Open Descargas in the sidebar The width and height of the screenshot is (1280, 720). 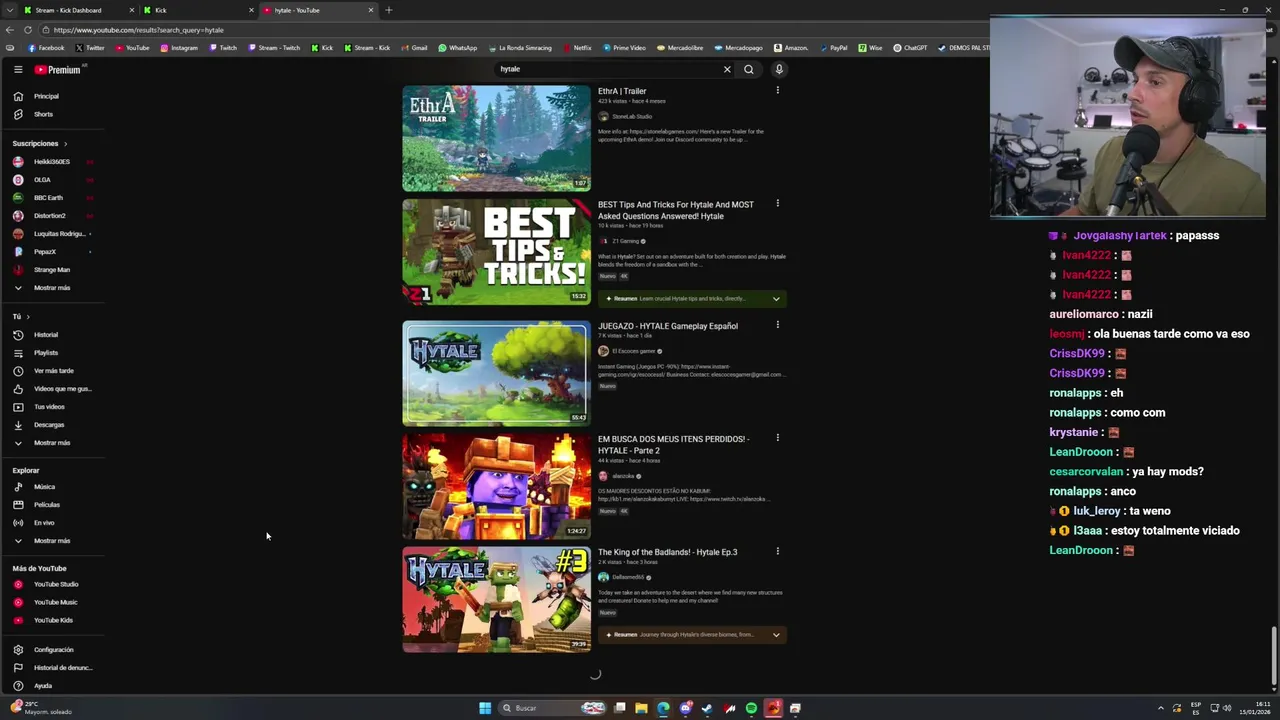(x=49, y=425)
